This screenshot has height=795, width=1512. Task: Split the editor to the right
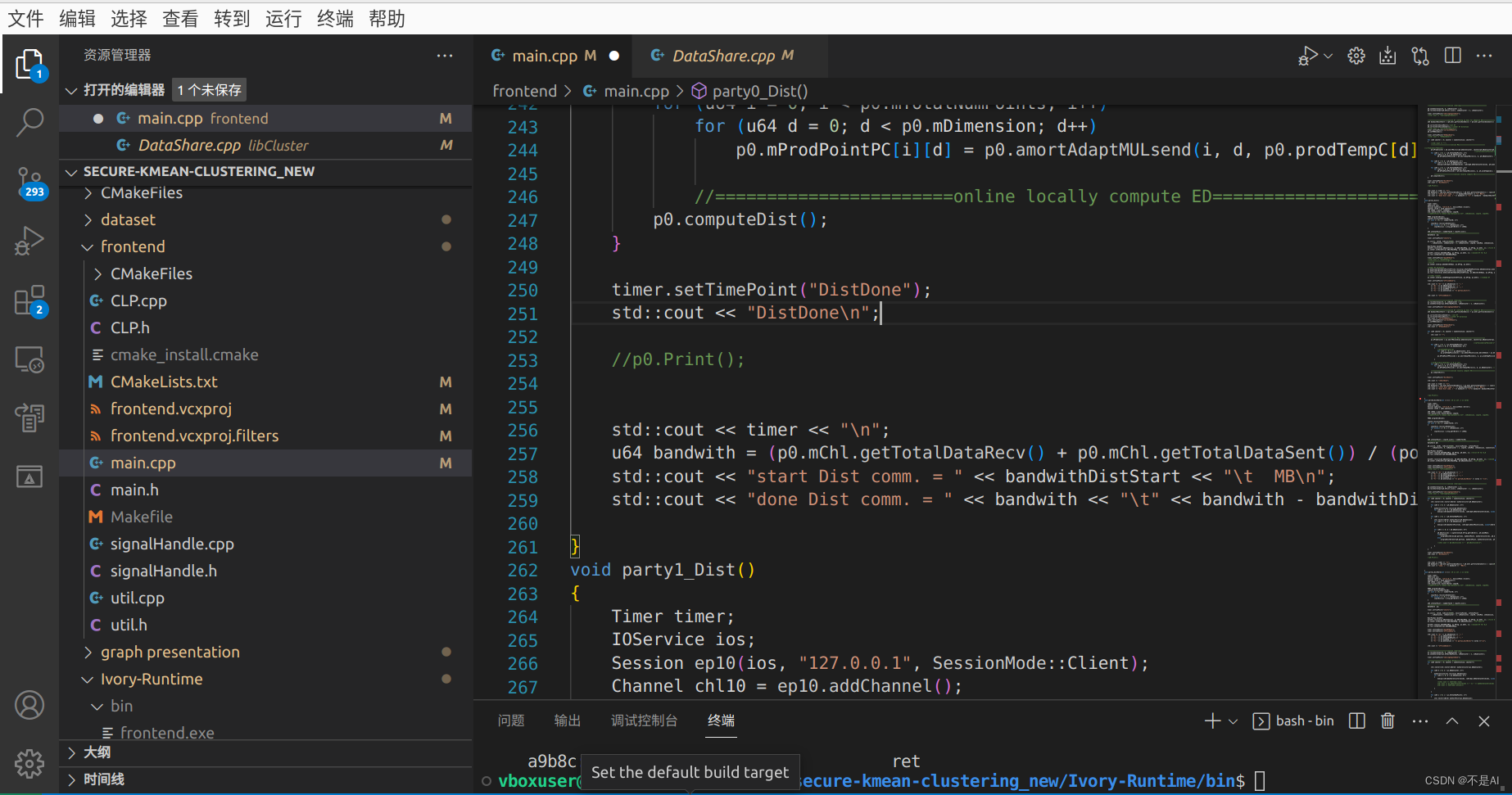1453,56
